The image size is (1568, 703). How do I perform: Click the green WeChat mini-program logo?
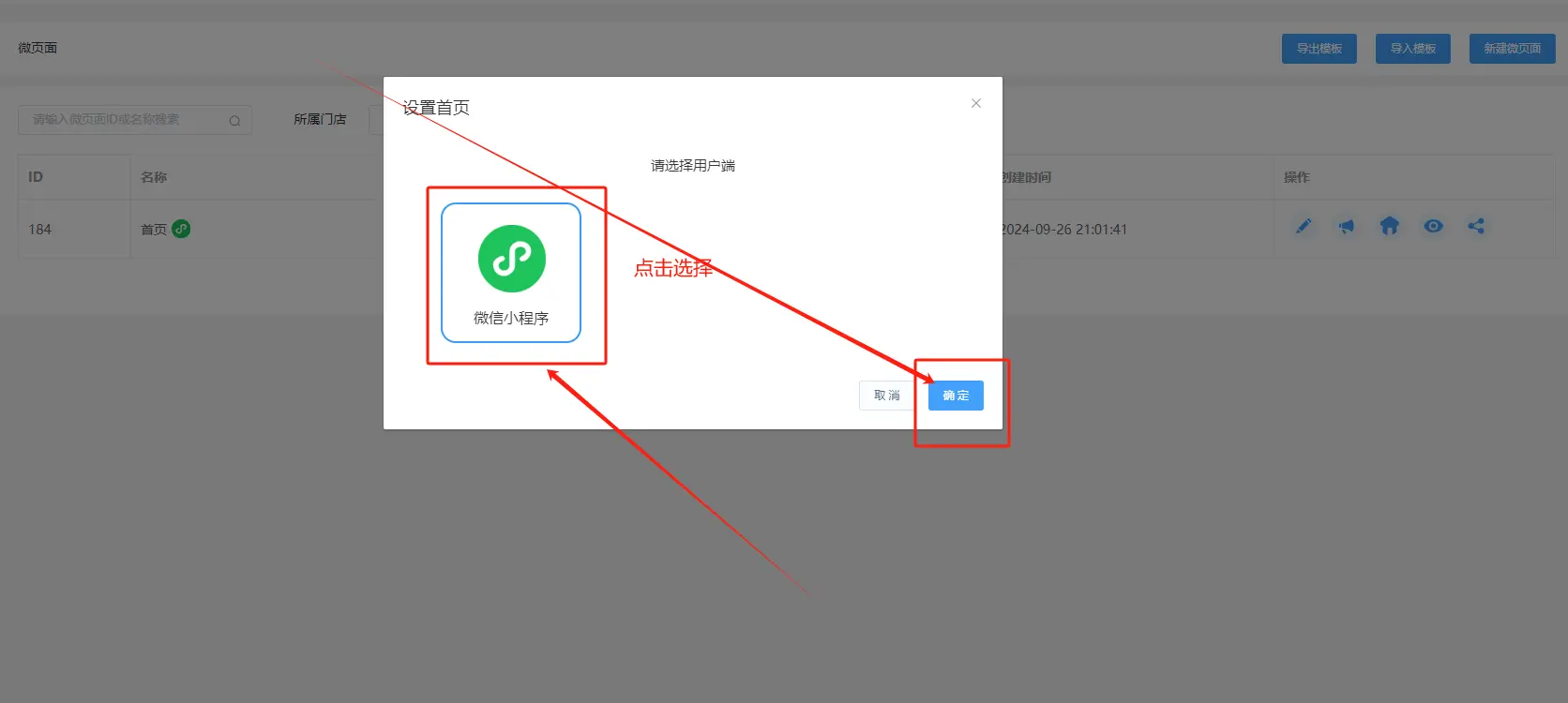point(512,259)
